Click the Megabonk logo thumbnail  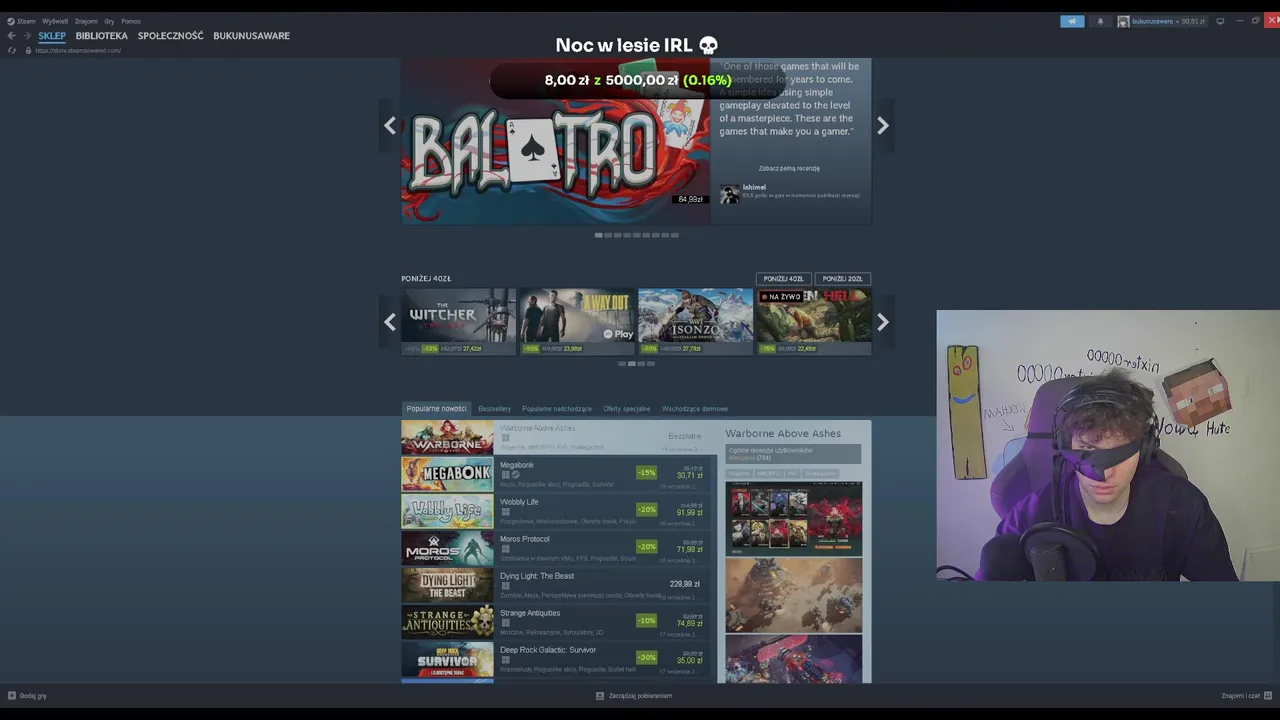447,474
